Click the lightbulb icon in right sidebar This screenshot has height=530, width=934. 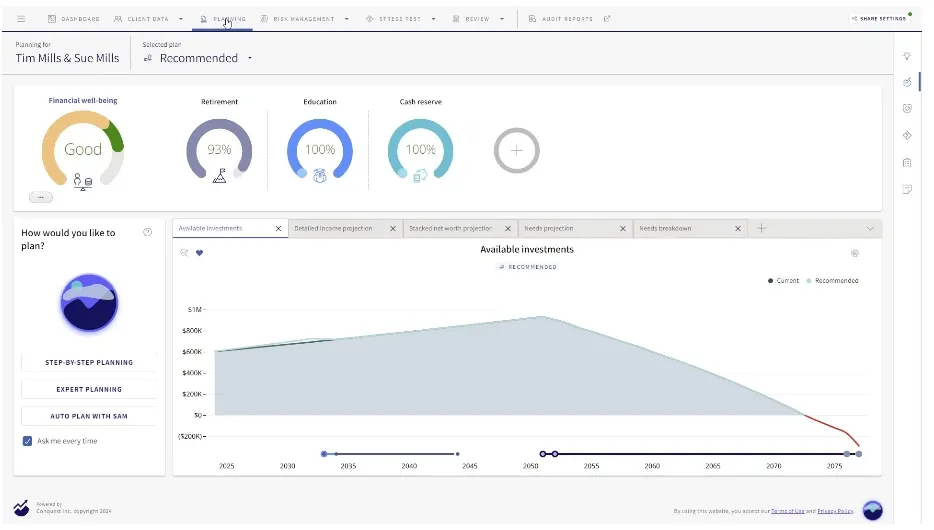coord(907,56)
